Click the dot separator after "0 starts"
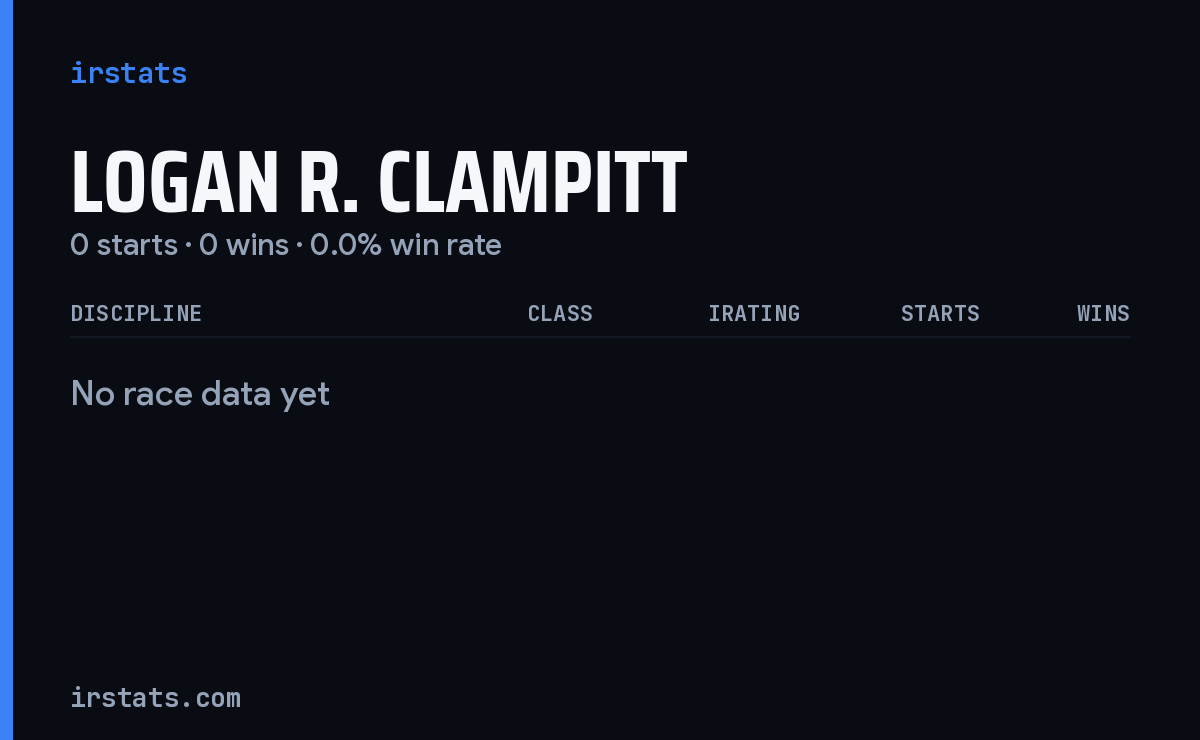This screenshot has width=1200, height=740. [188, 246]
